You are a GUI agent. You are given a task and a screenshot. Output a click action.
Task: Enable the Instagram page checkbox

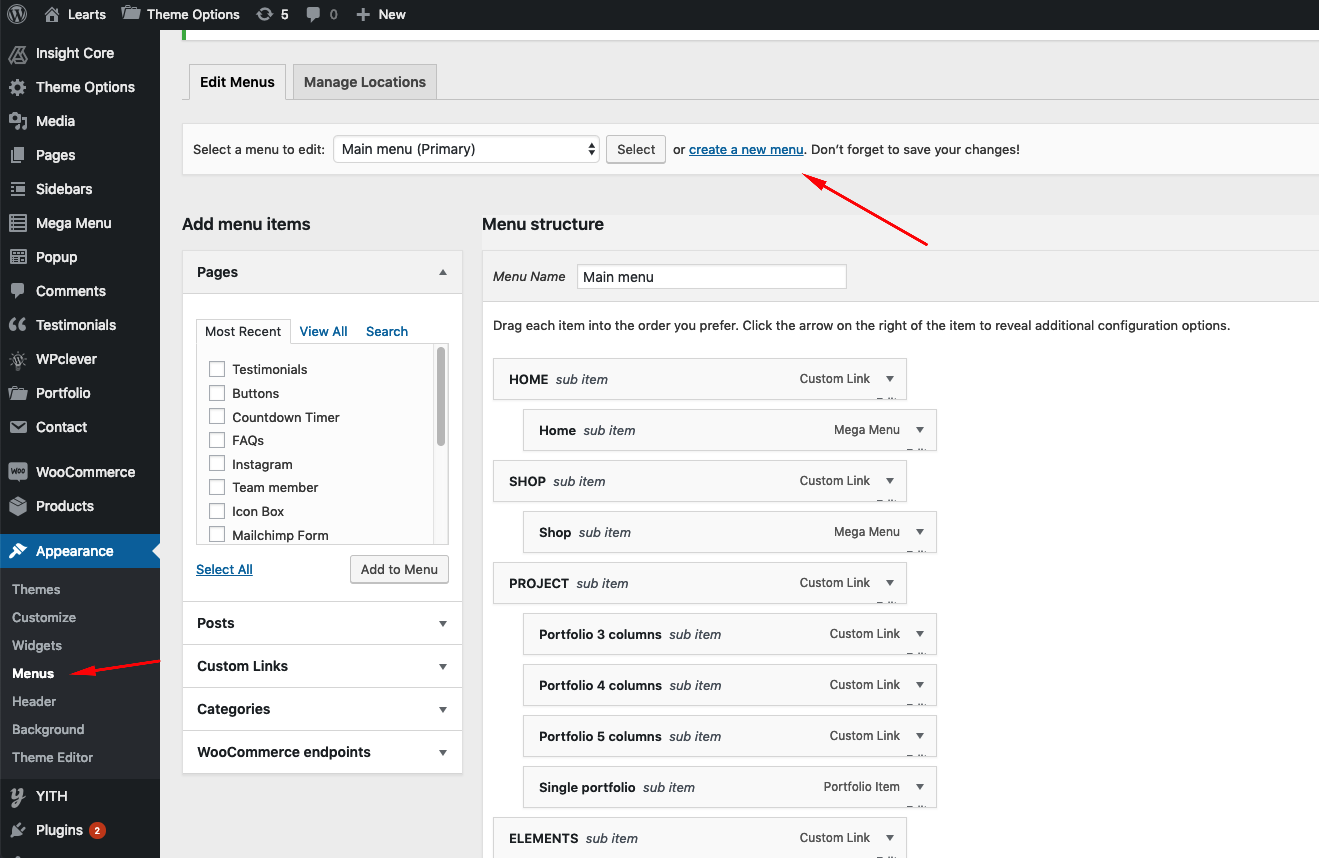[x=217, y=464]
